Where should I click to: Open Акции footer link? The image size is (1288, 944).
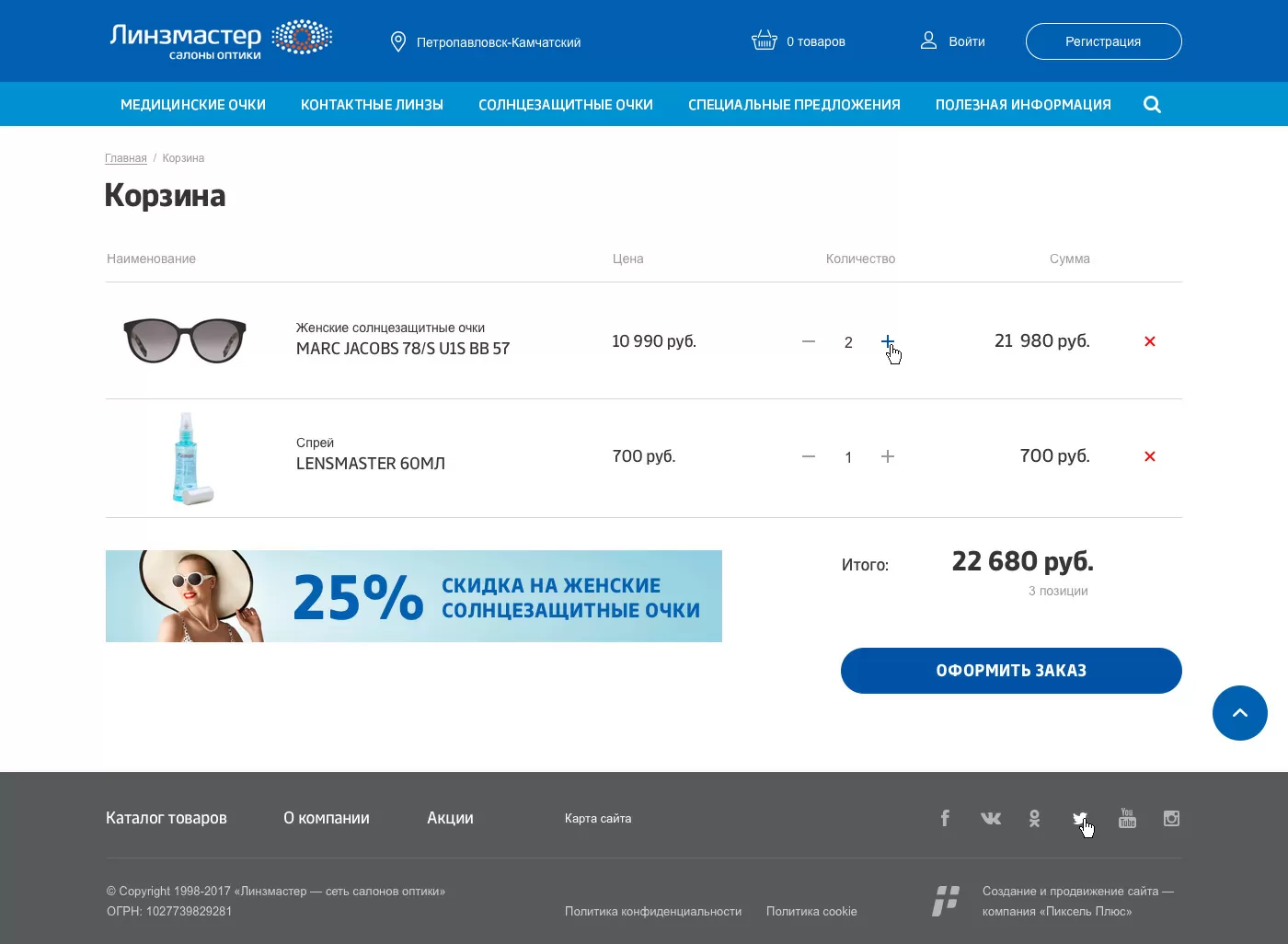(x=450, y=818)
